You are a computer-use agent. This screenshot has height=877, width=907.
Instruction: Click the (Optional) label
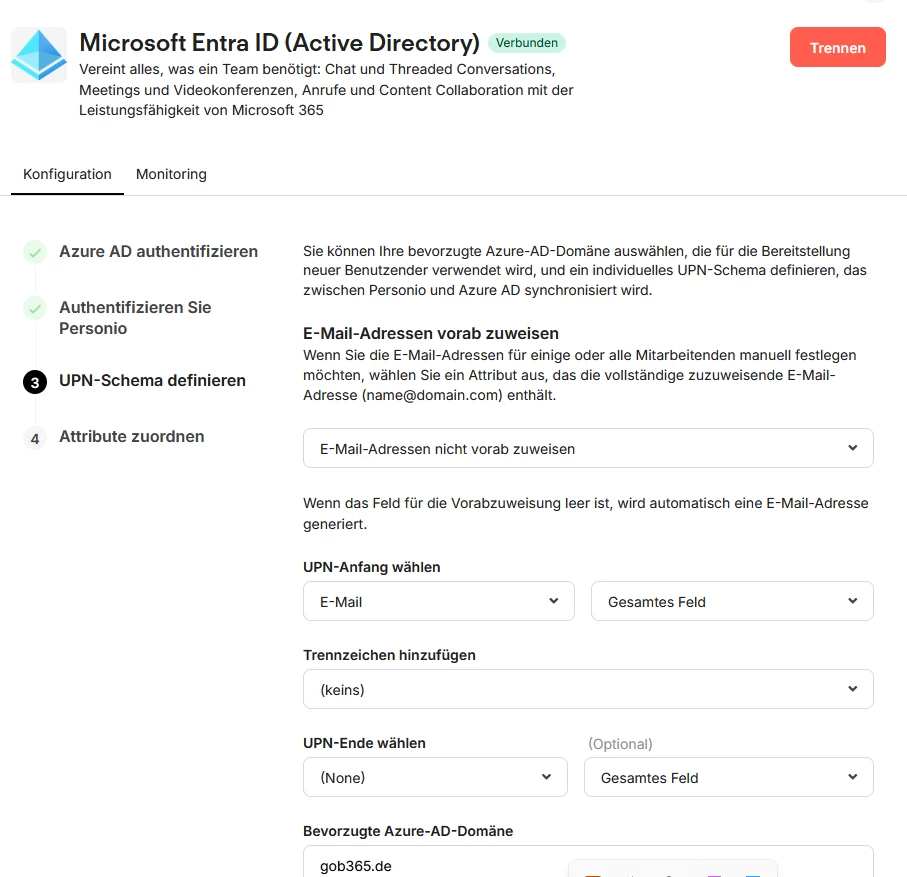[621, 744]
